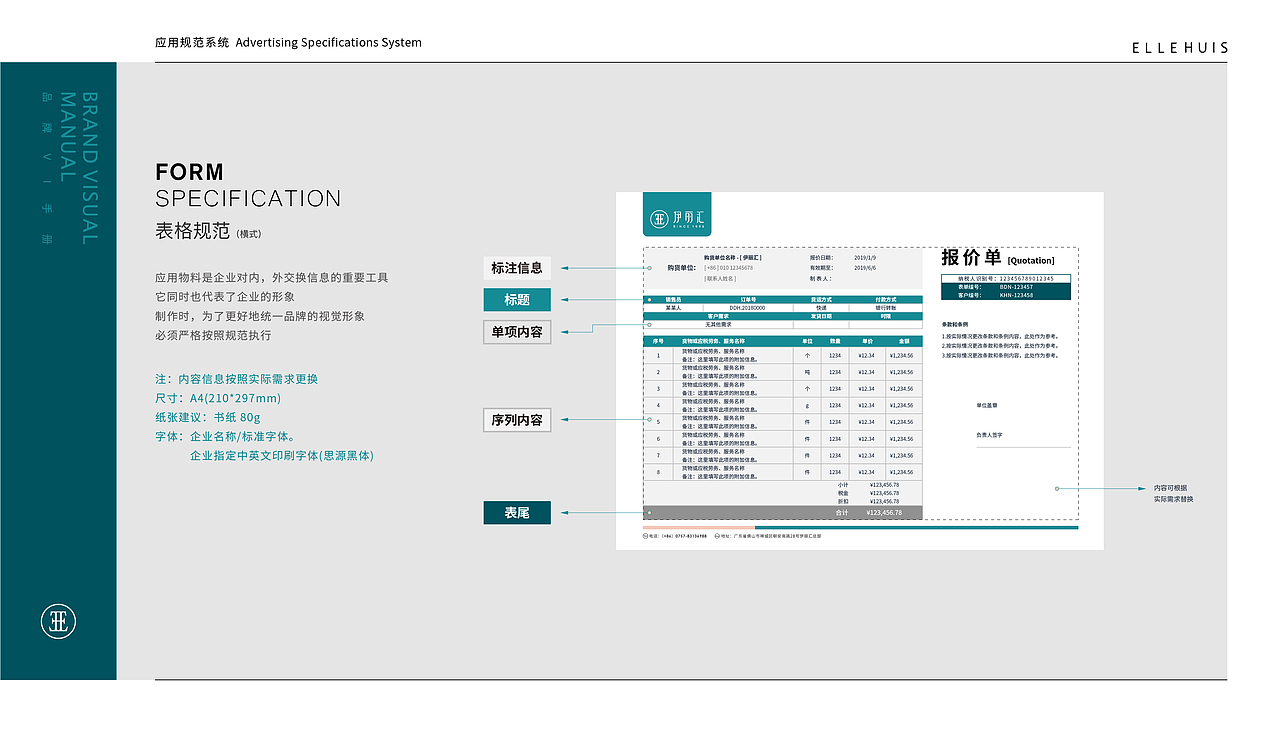This screenshot has width=1280, height=742.
Task: Click the validity date 2019/6/6
Action: pos(865,268)
